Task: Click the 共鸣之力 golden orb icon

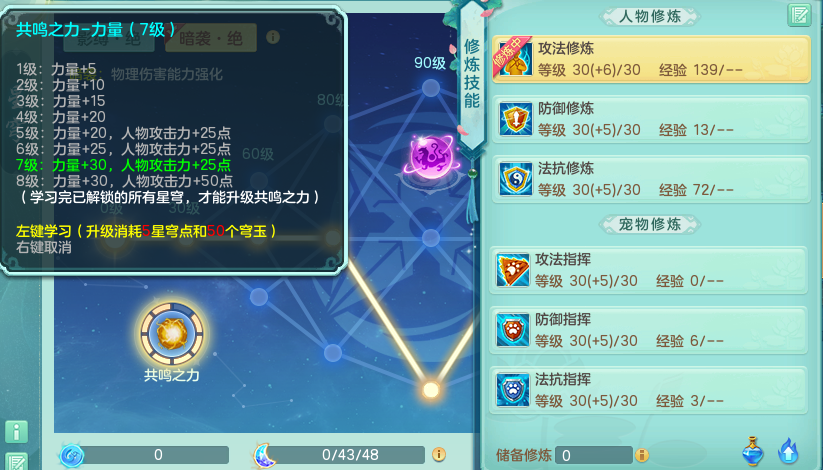Action: point(172,333)
